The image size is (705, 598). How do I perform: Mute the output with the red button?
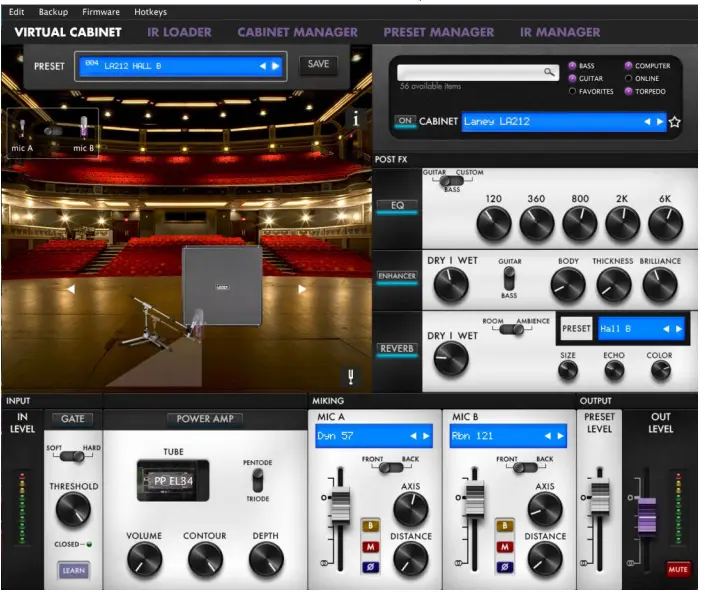tap(678, 570)
